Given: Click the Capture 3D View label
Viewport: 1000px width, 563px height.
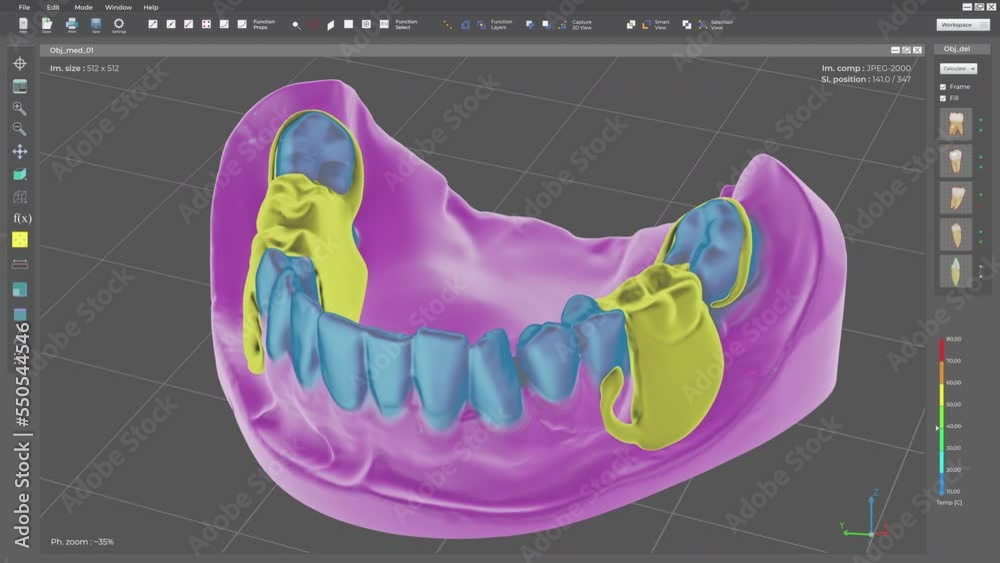Looking at the screenshot, I should point(582,25).
